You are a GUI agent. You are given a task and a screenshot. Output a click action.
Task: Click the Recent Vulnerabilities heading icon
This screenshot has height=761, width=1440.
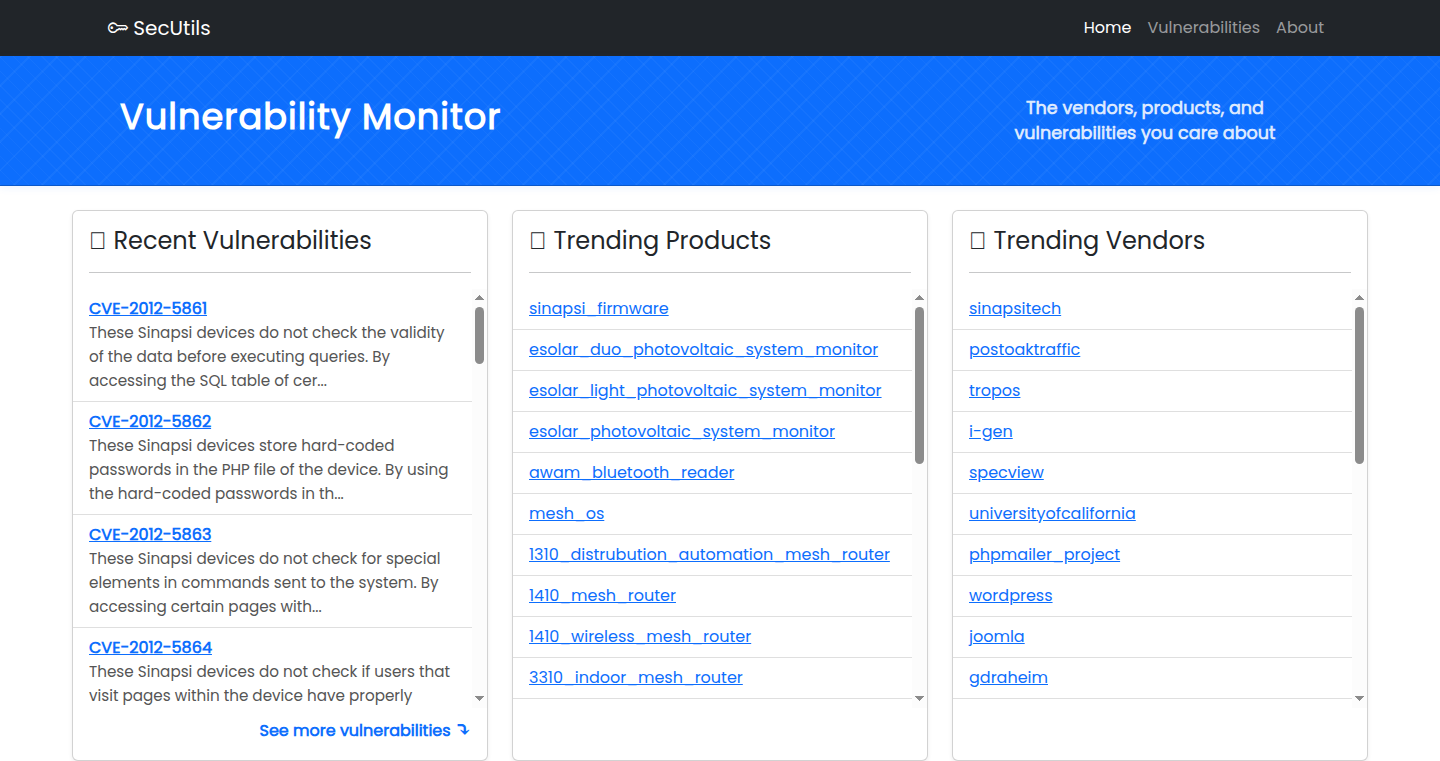pos(98,241)
